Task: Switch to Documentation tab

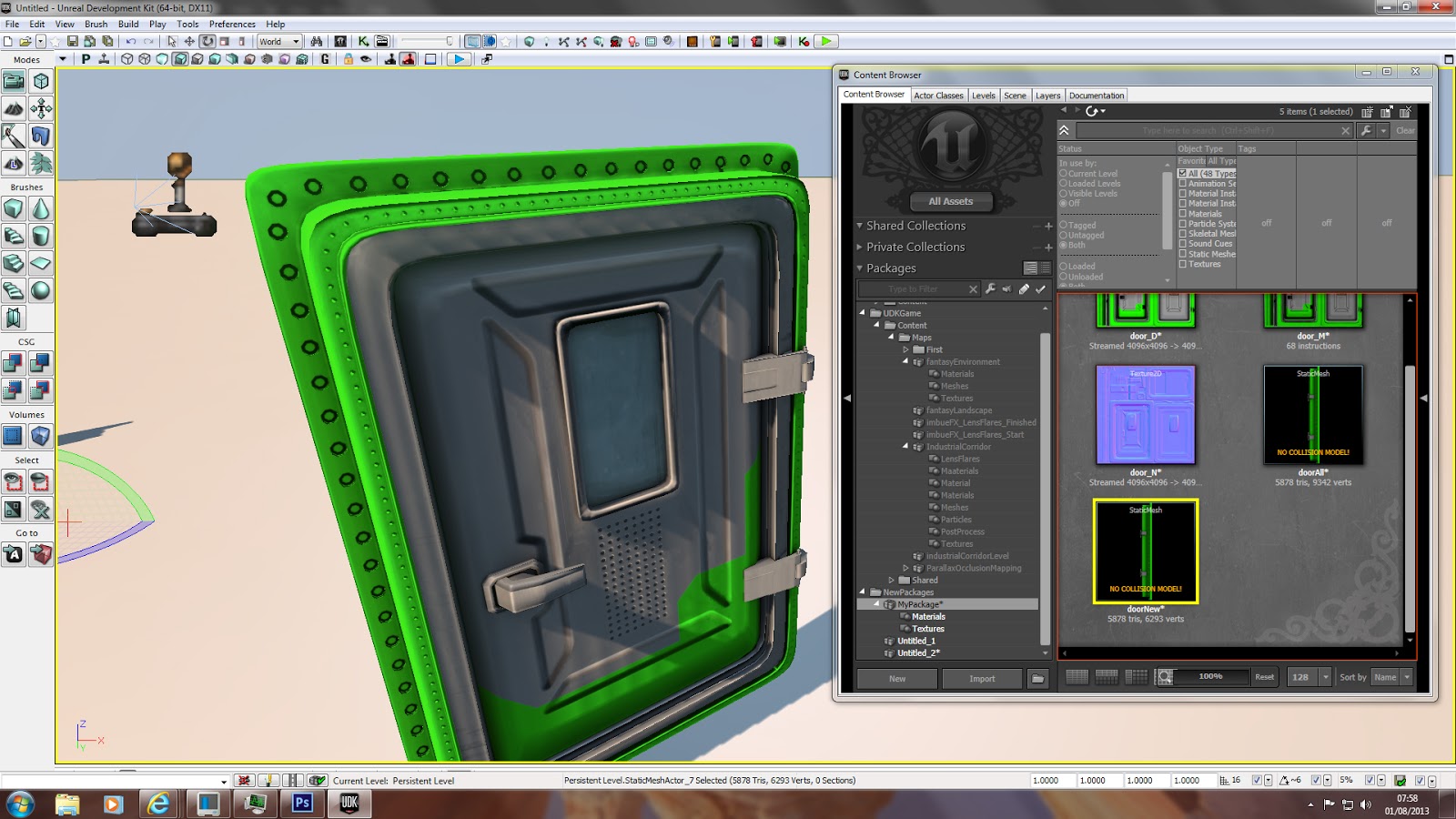Action: pyautogui.click(x=1097, y=96)
